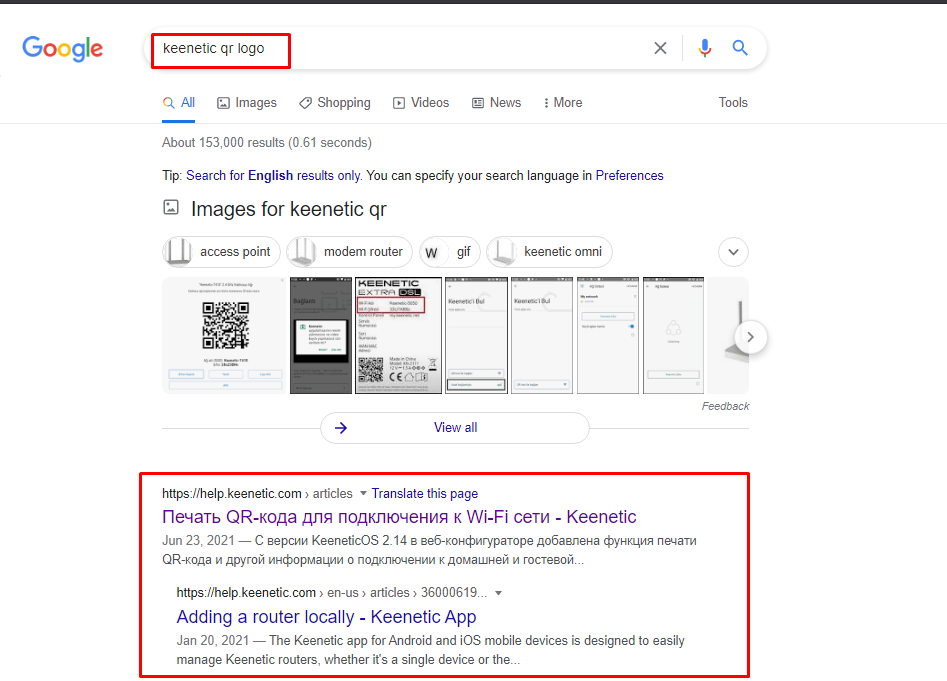Image resolution: width=947 pixels, height=681 pixels.
Task: Open the Tools menu
Action: click(x=733, y=103)
